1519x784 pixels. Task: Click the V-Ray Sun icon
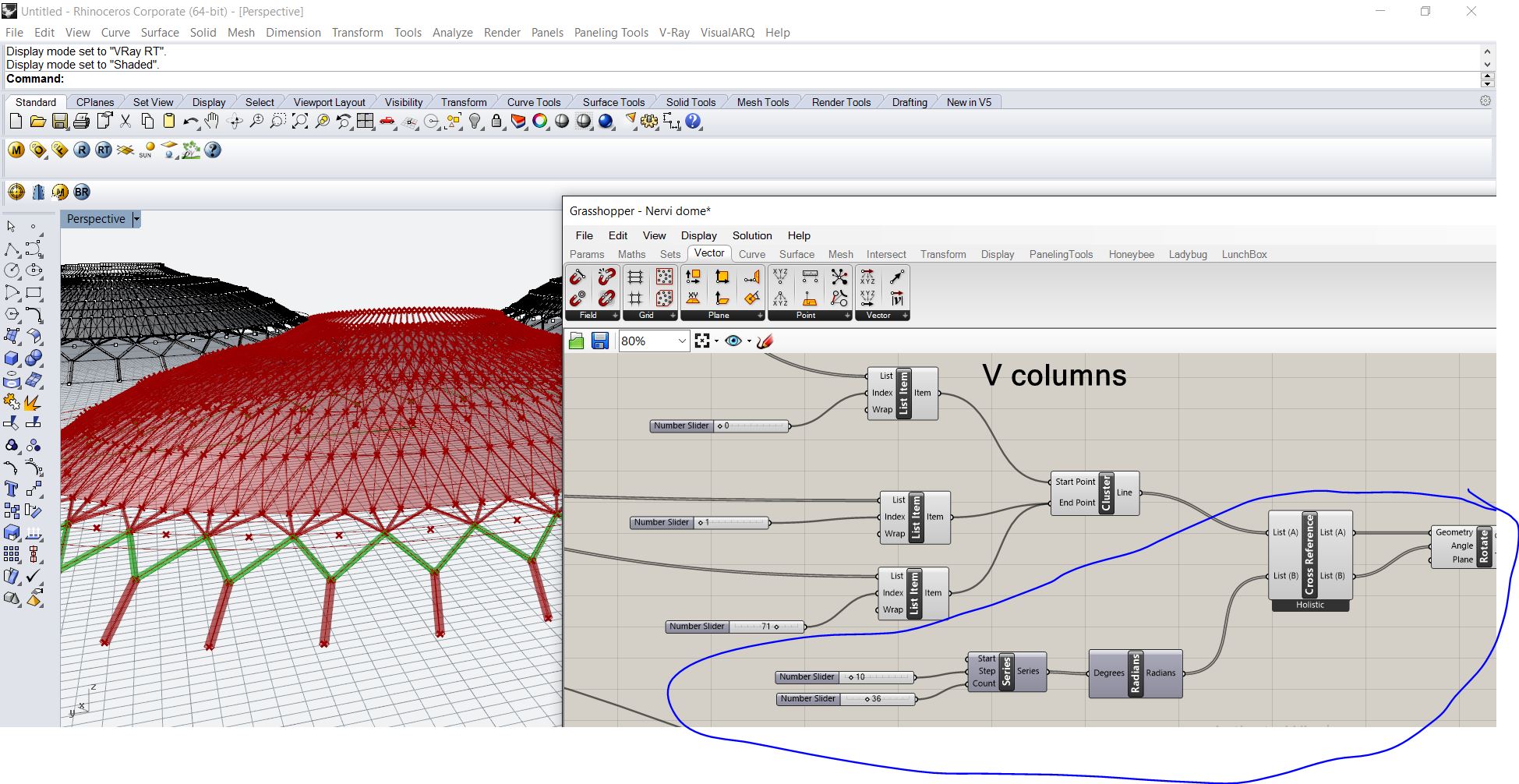147,150
